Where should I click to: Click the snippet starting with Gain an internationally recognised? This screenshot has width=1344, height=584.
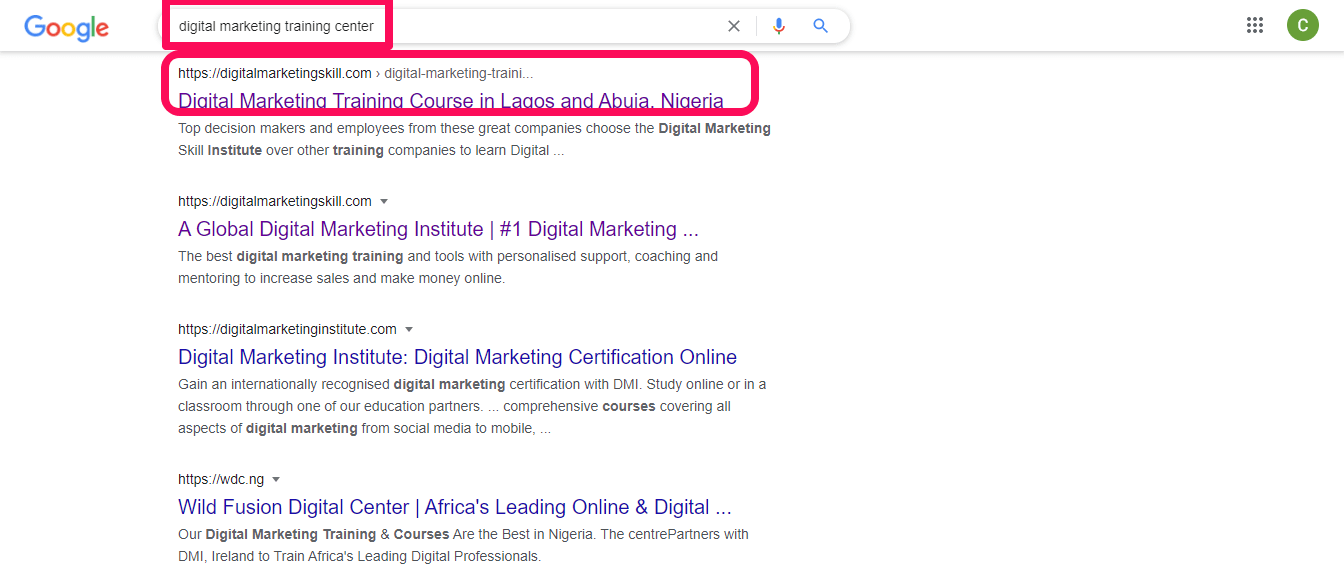472,406
